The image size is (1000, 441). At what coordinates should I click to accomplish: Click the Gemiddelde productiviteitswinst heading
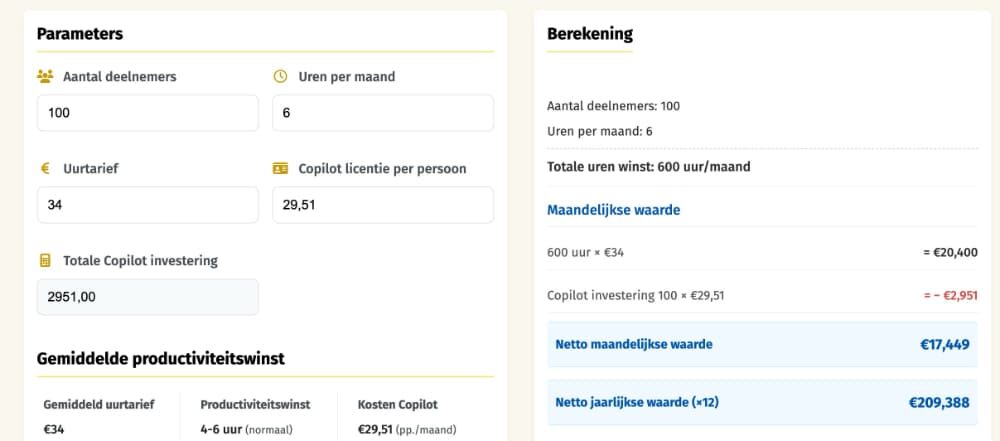(x=161, y=359)
